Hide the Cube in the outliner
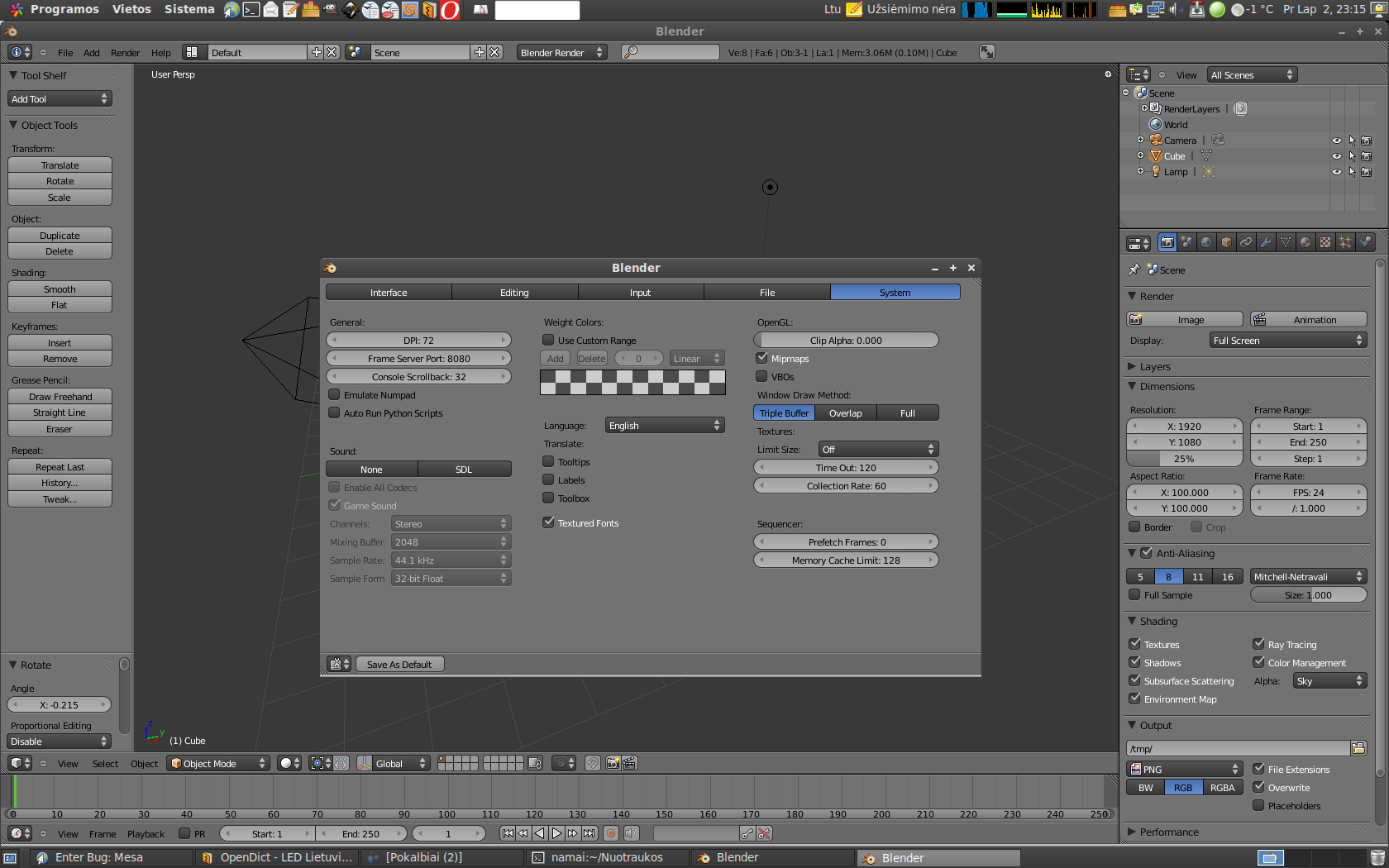 [x=1336, y=156]
